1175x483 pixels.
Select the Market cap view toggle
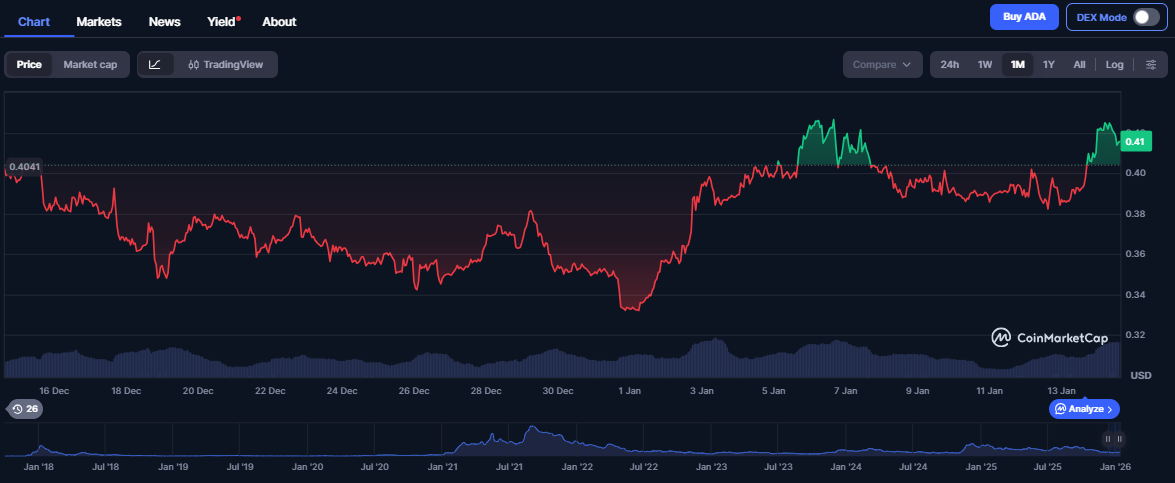pyautogui.click(x=90, y=64)
